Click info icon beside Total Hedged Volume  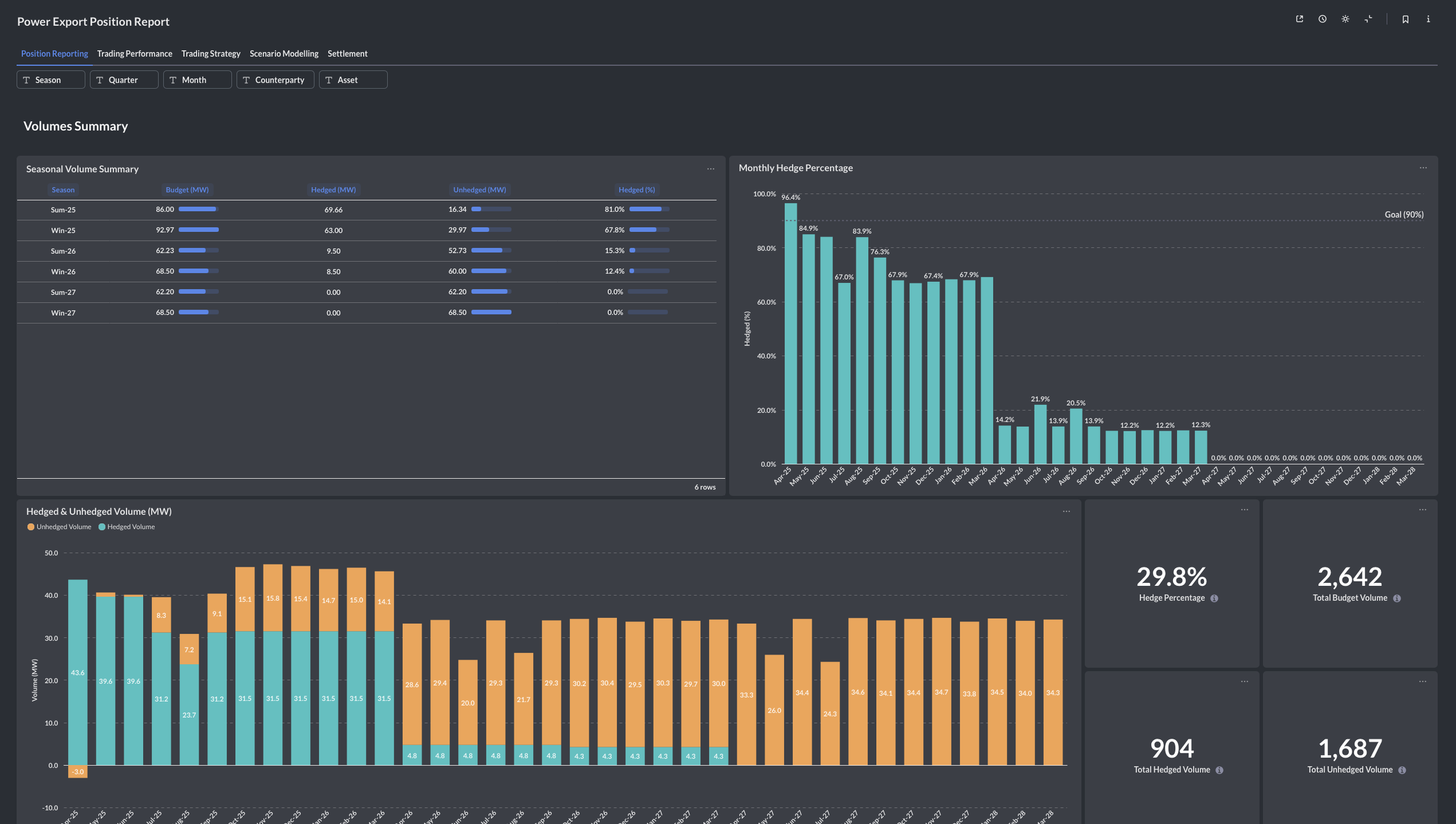click(x=1220, y=770)
